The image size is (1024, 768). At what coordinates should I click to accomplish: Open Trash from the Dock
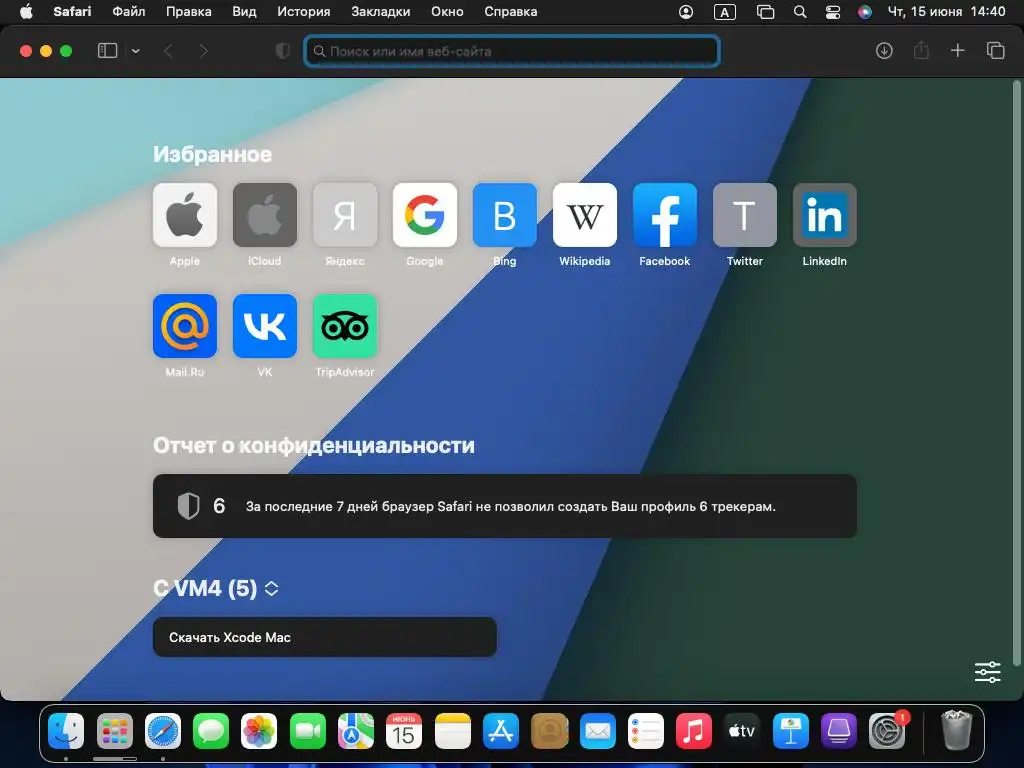[x=957, y=731]
